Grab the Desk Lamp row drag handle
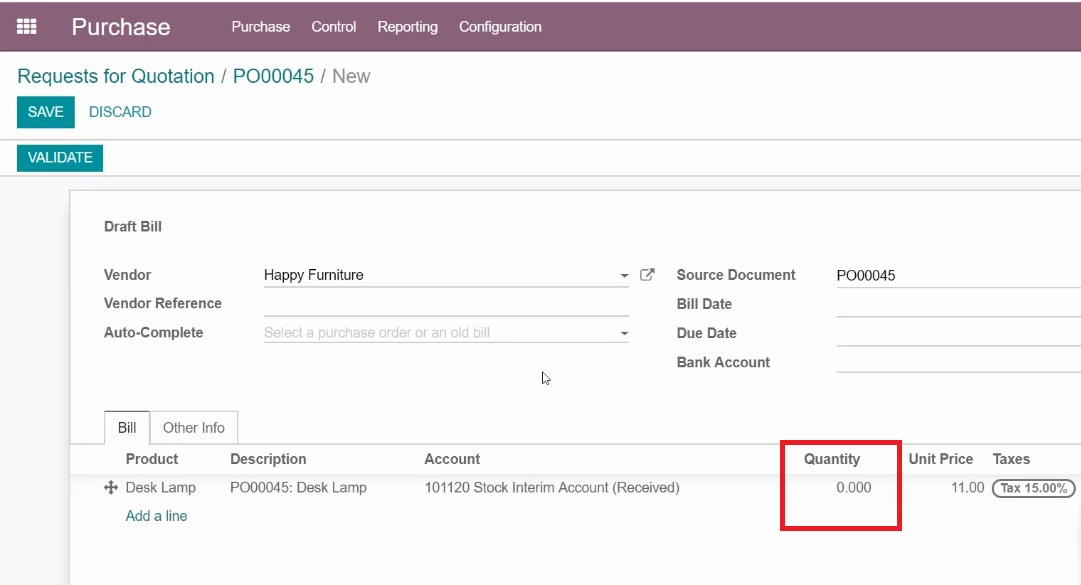Screen dimensions: 1081x585 coord(110,488)
